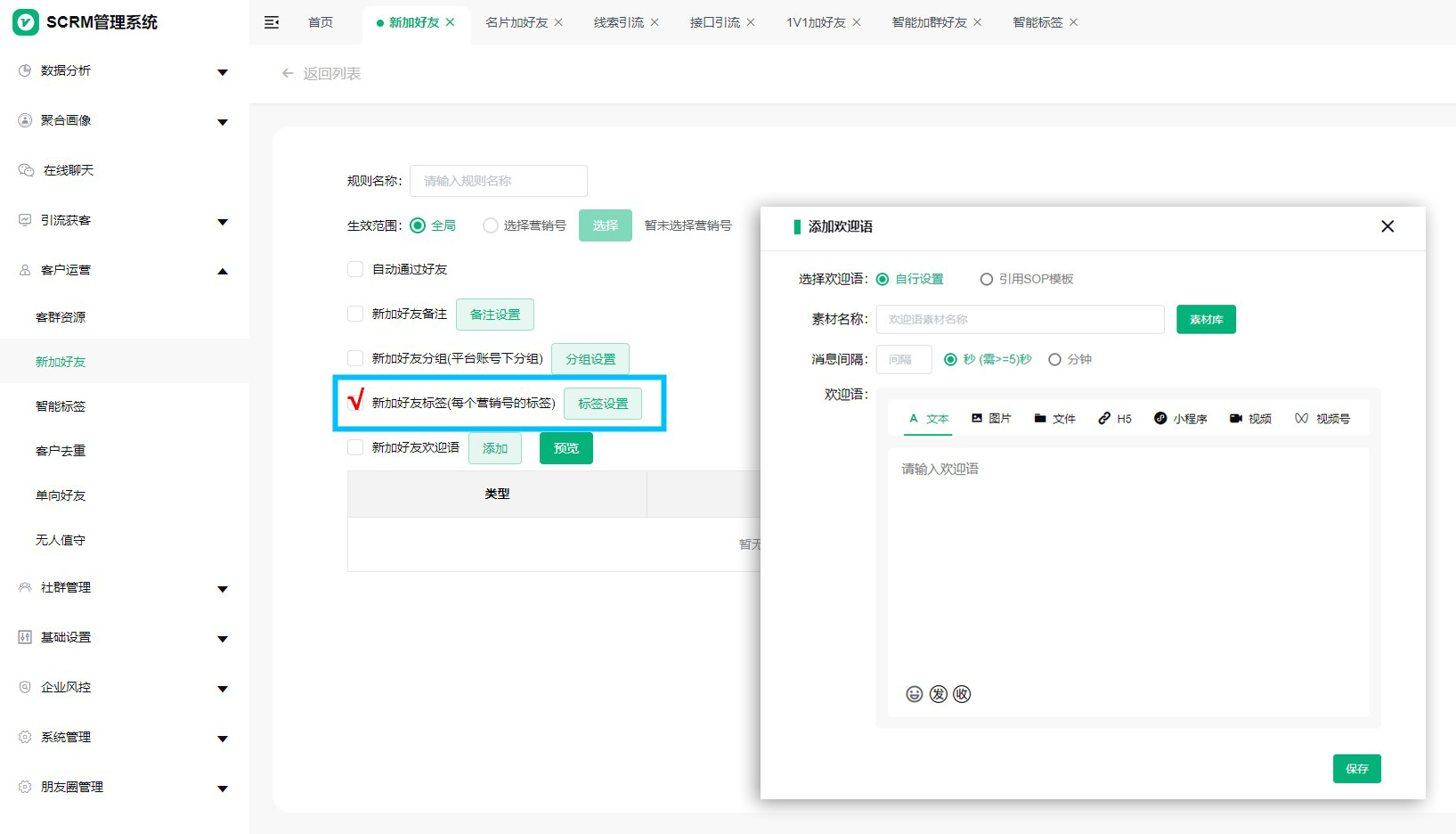Image resolution: width=1456 pixels, height=834 pixels.
Task: Click the 分组设置 button
Action: coord(590,359)
